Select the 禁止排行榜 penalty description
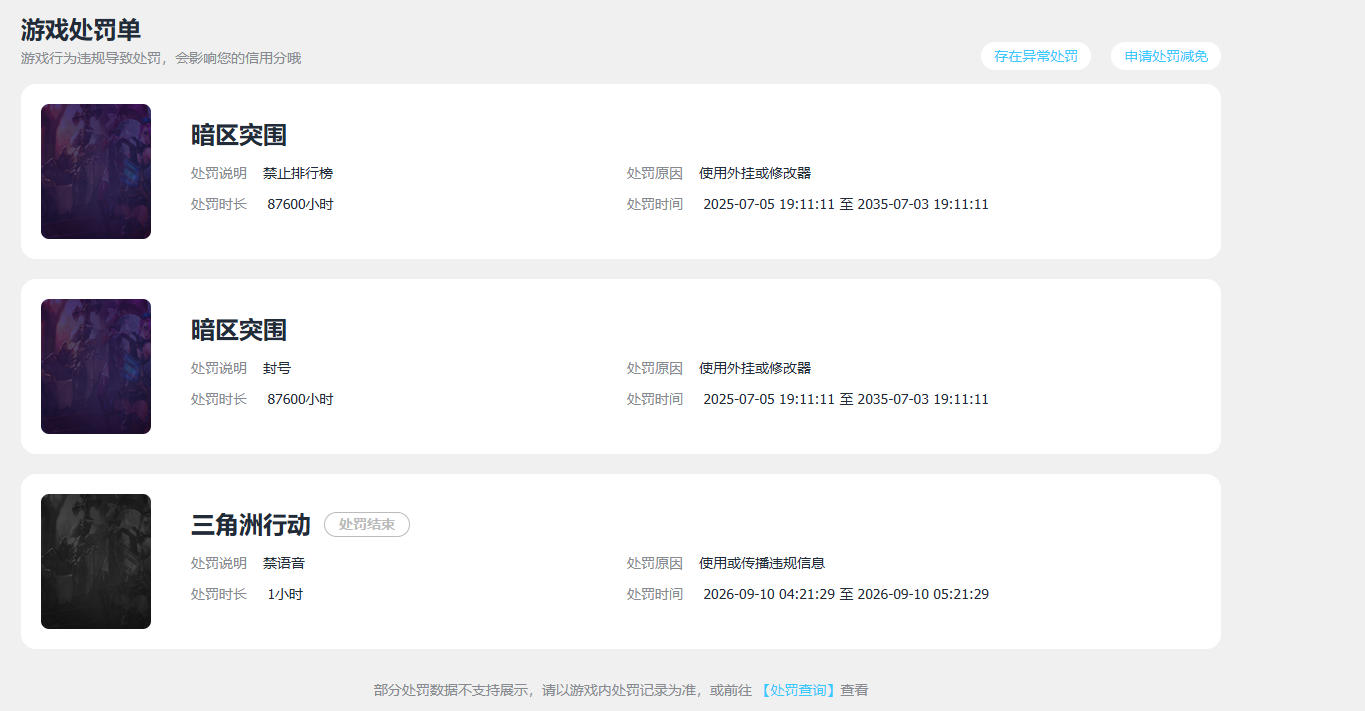 (x=298, y=173)
